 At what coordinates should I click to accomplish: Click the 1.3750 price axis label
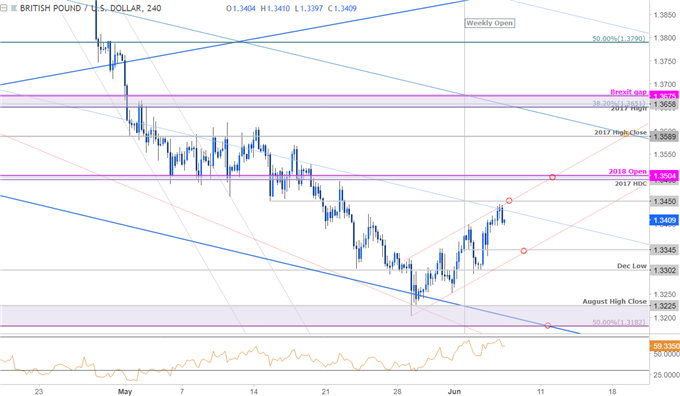click(665, 62)
